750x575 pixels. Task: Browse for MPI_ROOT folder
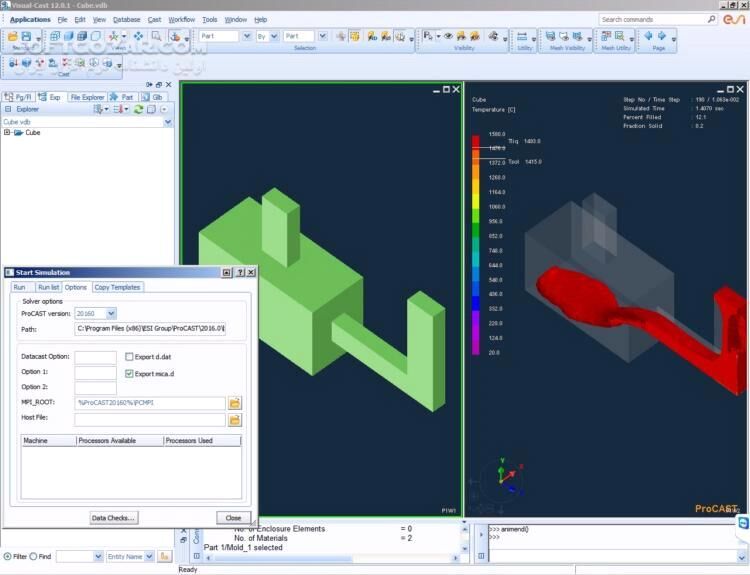pyautogui.click(x=235, y=403)
